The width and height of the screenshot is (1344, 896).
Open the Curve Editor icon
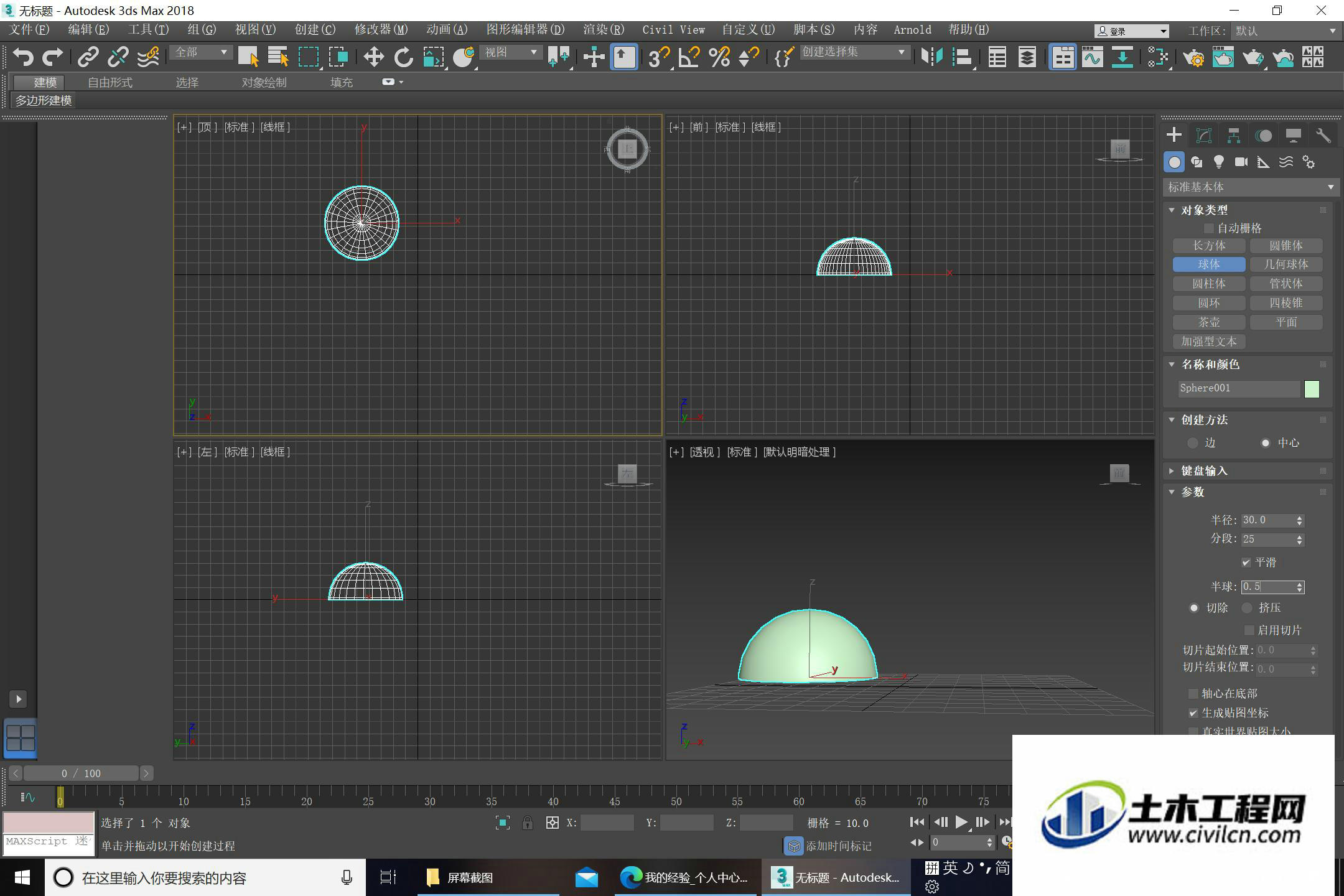(1093, 57)
